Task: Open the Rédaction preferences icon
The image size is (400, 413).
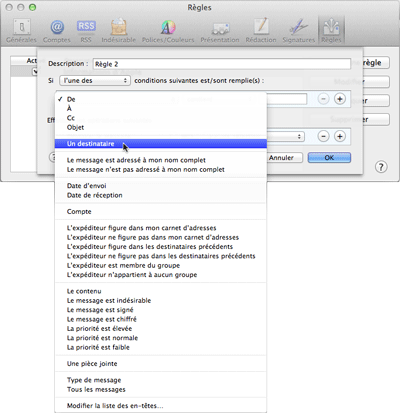Action: click(261, 31)
